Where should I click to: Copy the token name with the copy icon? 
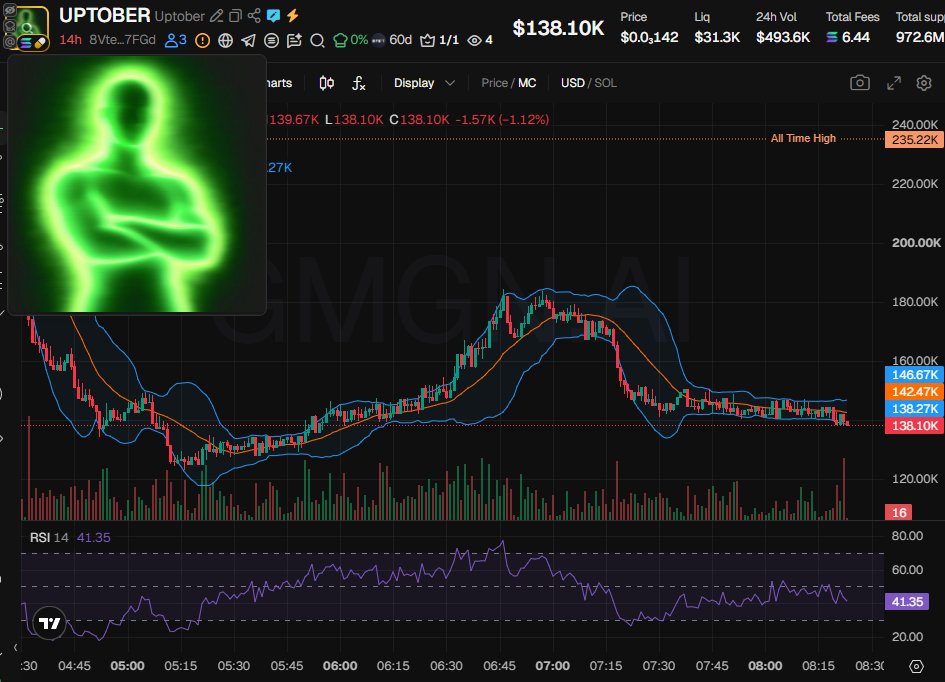point(236,16)
